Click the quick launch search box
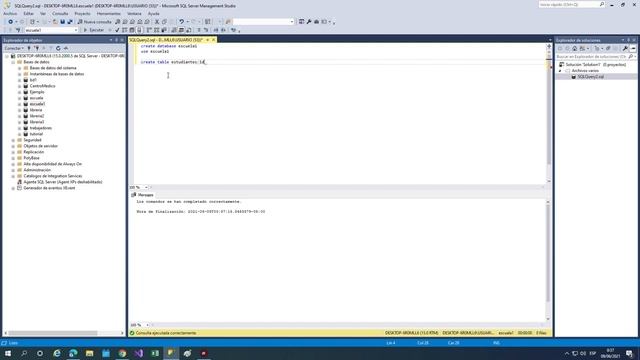 click(571, 4)
